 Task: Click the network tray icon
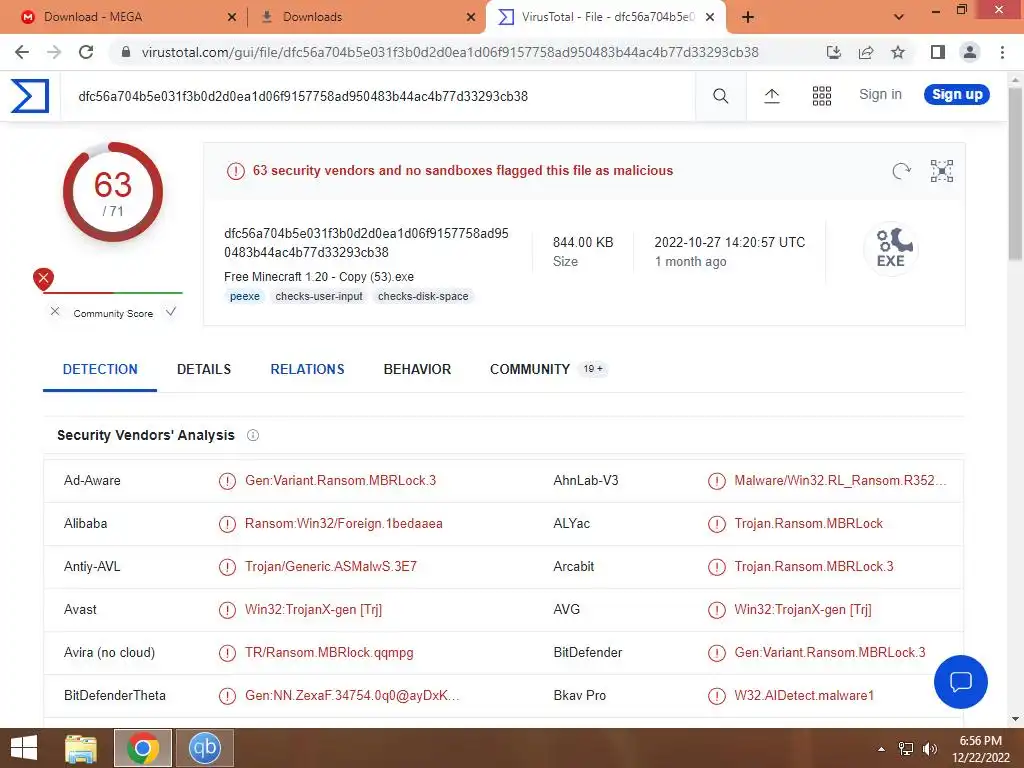click(906, 749)
